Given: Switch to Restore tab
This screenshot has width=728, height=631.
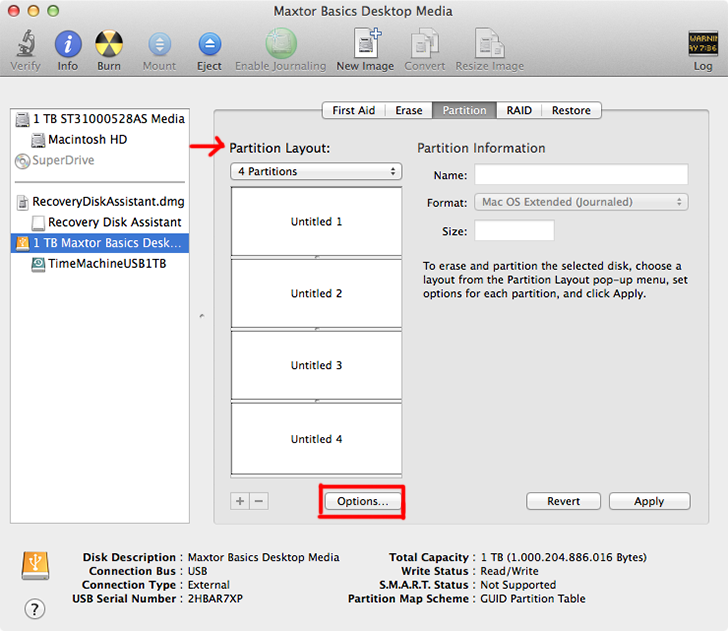Looking at the screenshot, I should [x=572, y=111].
